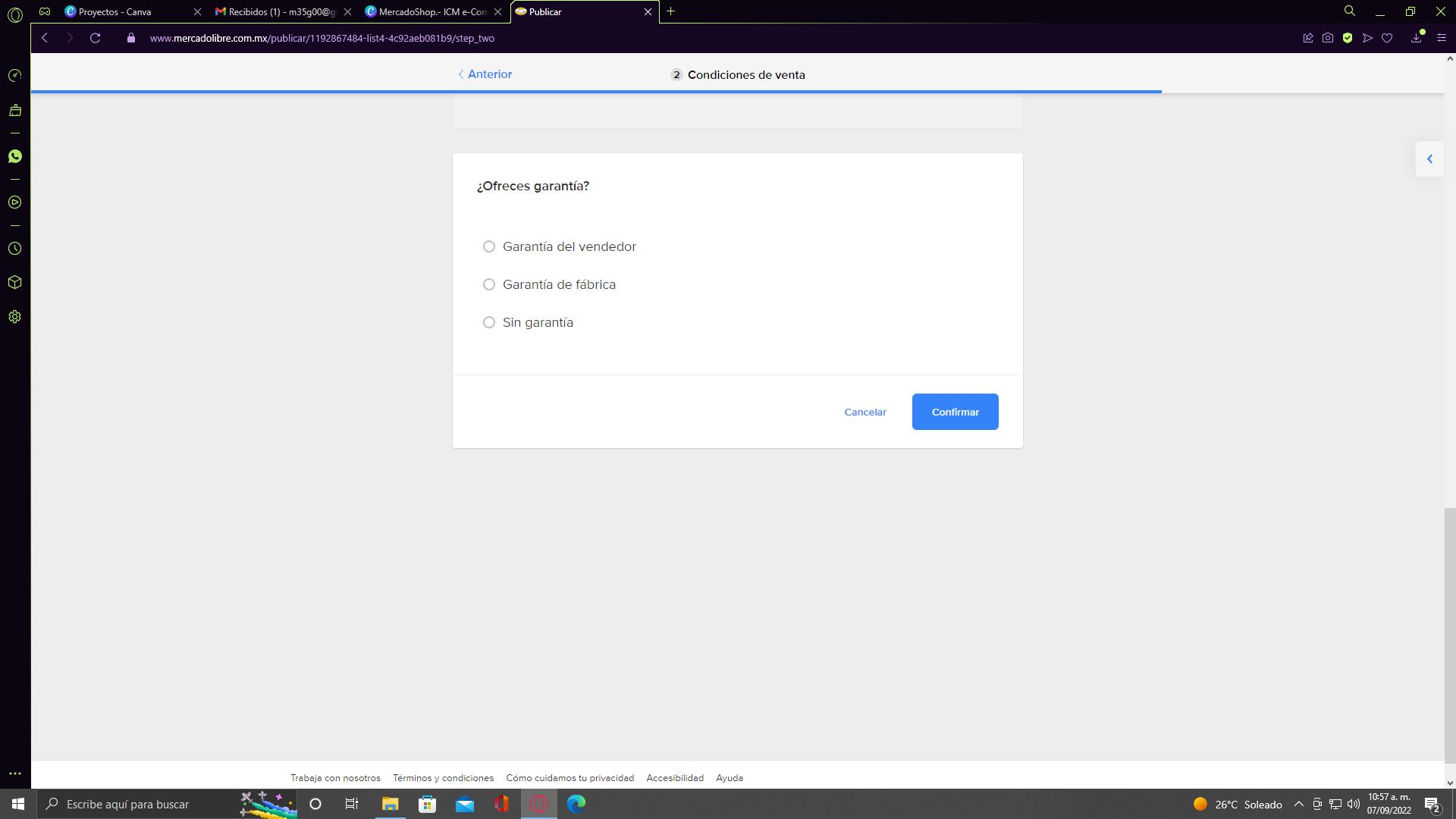Switch to Recibidos Gmail tab
This screenshot has width=1456, height=819.
point(277,11)
